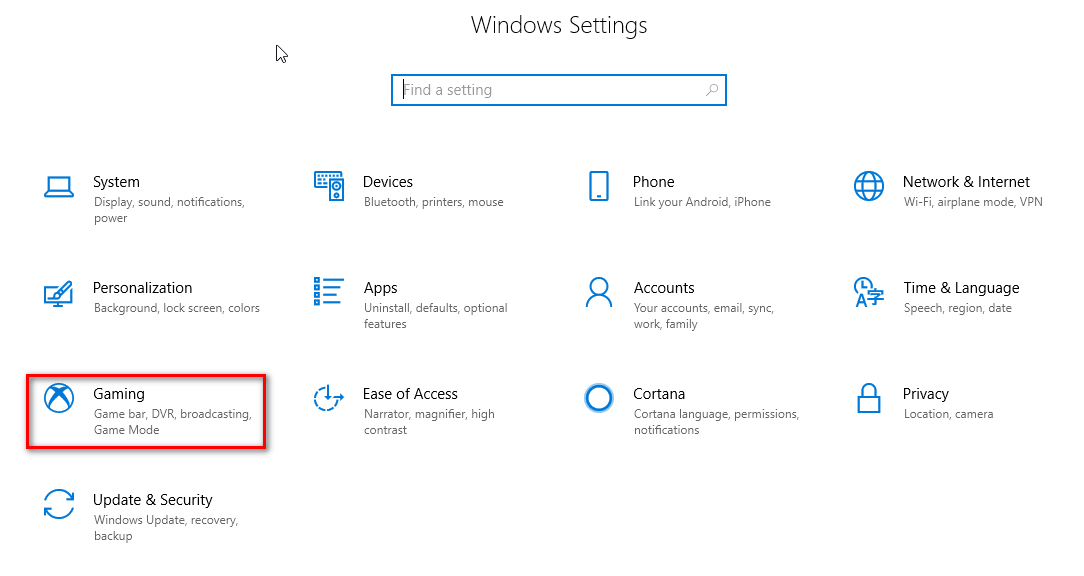
Task: Open the Apps list icon
Action: [x=329, y=292]
